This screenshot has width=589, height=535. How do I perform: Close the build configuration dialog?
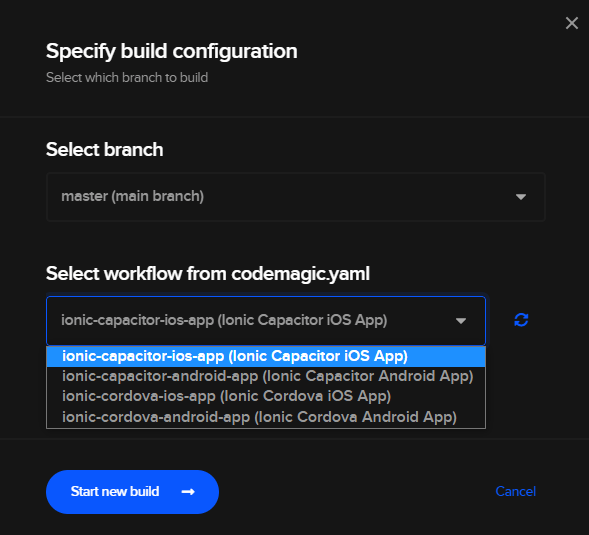pos(572,23)
